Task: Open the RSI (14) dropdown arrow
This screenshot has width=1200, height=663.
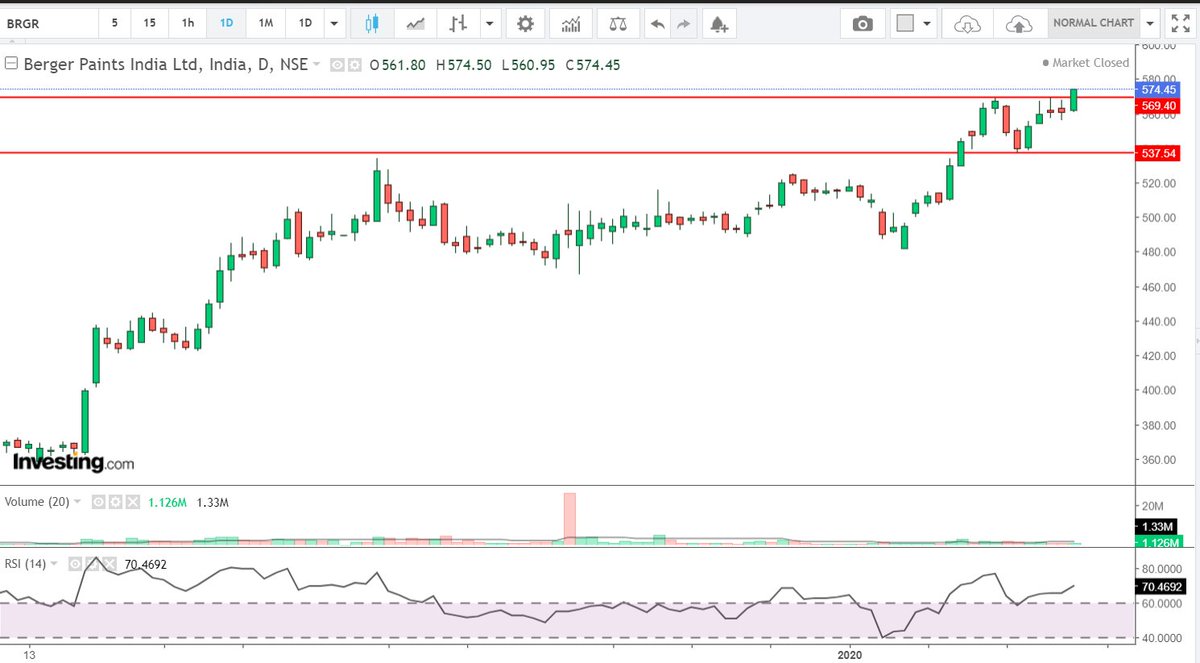Action: pyautogui.click(x=53, y=564)
